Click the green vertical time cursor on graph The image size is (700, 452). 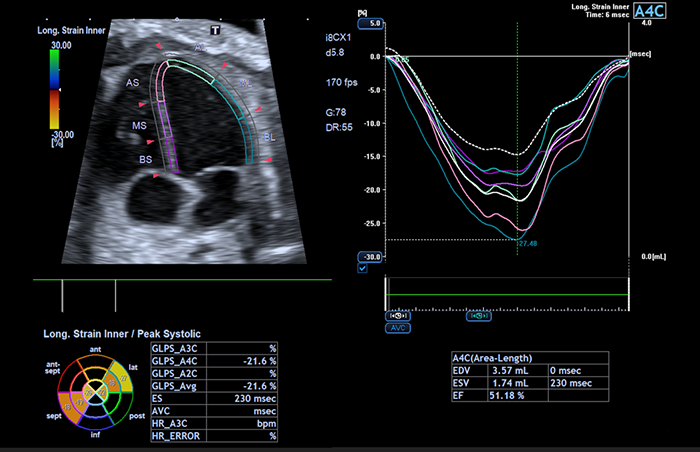[517, 138]
